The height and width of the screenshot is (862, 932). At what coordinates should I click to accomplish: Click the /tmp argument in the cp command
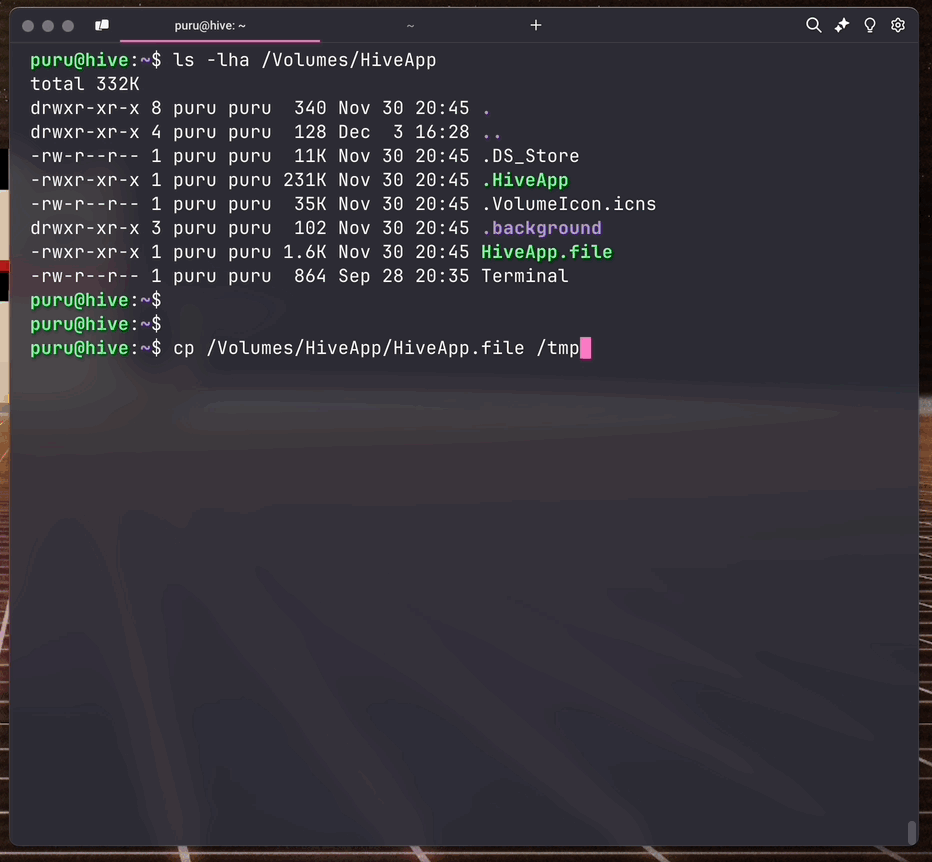[558, 348]
